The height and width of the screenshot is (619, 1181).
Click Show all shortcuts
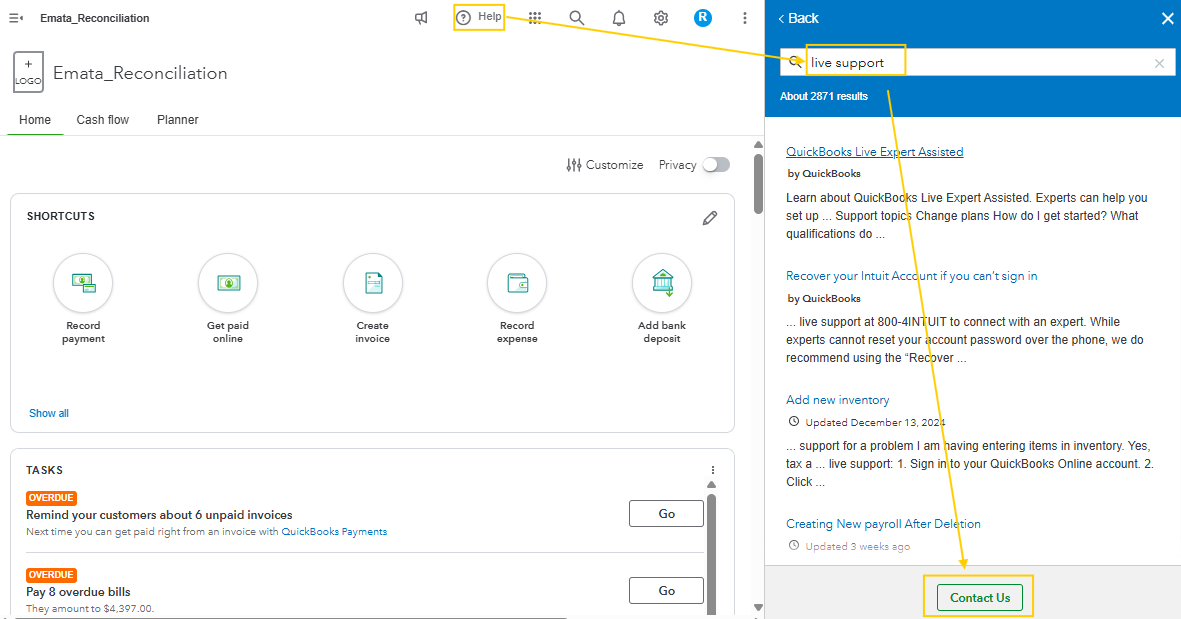coord(49,413)
